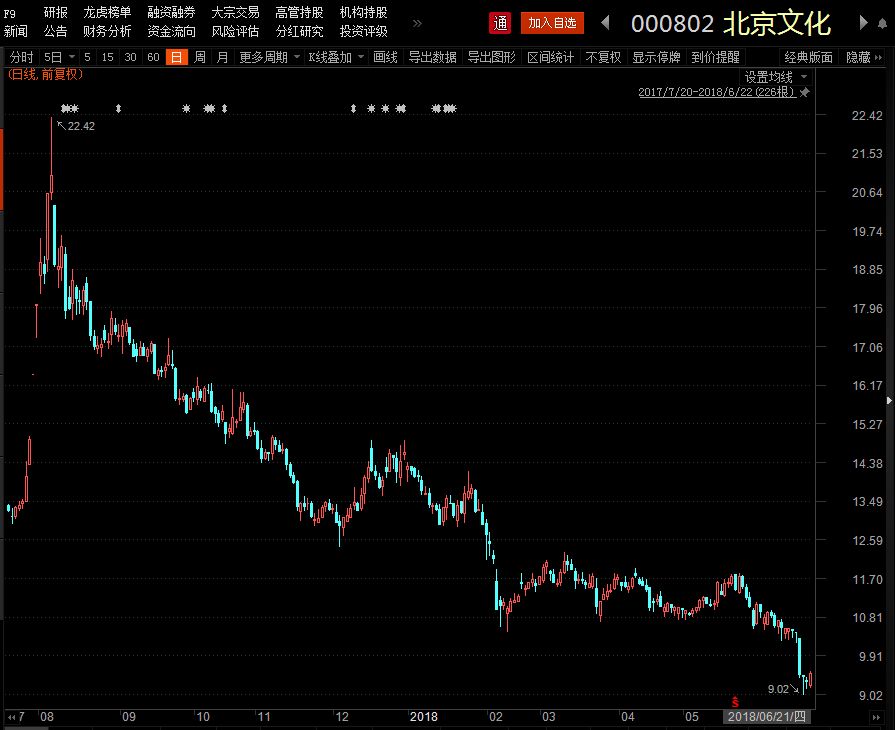Image resolution: width=895 pixels, height=730 pixels.
Task: Click the alert bell icon
Action: (882, 23)
